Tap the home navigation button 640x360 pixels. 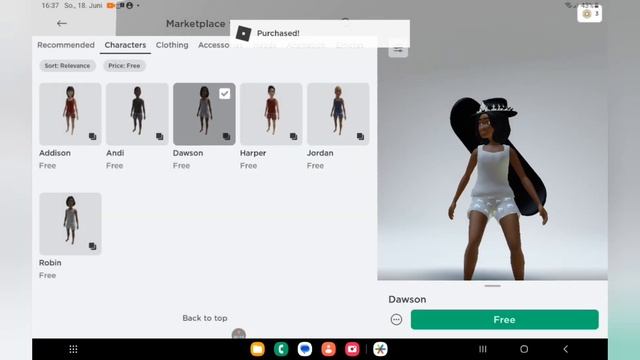(x=524, y=349)
